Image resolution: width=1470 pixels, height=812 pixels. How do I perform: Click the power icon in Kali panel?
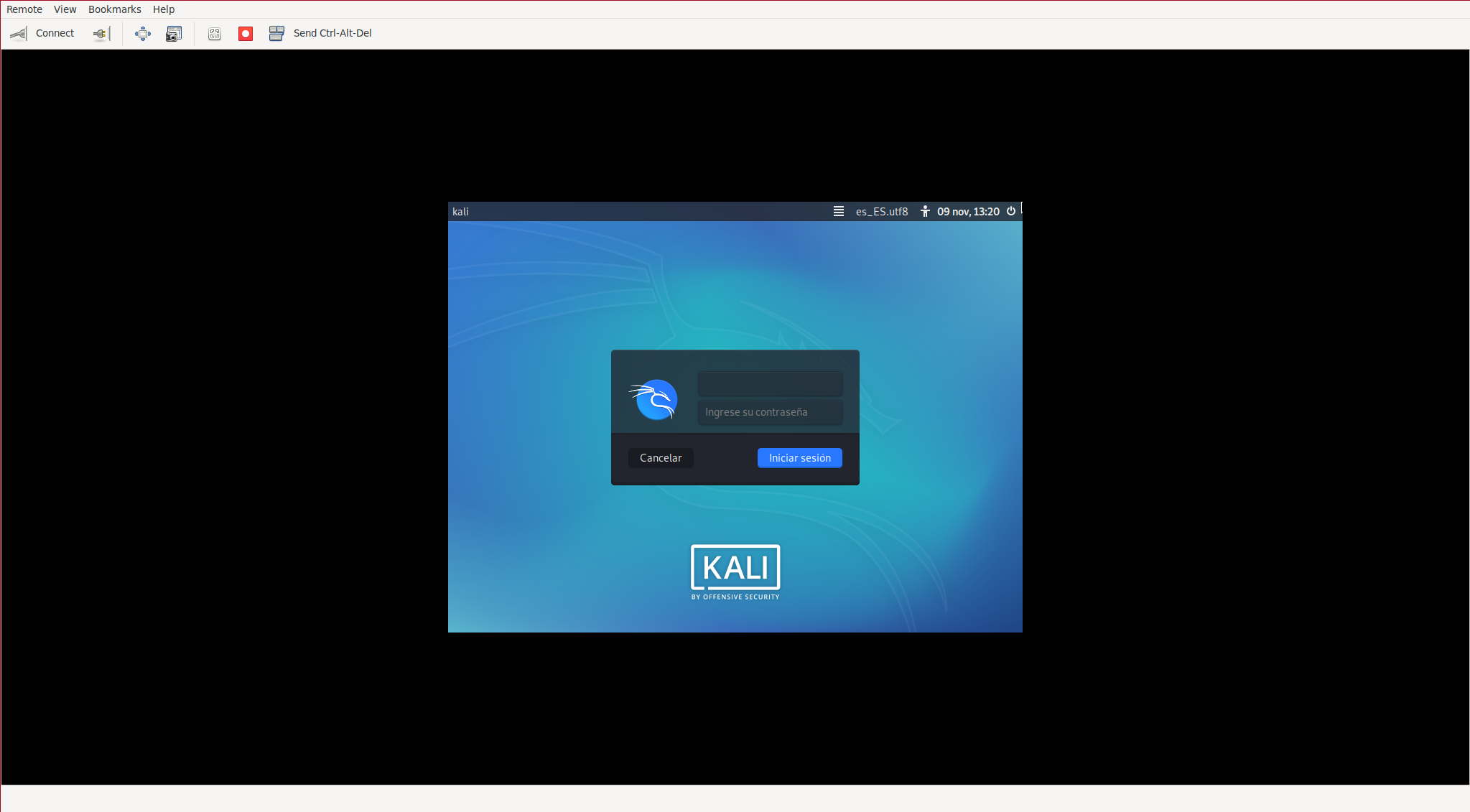(1011, 211)
